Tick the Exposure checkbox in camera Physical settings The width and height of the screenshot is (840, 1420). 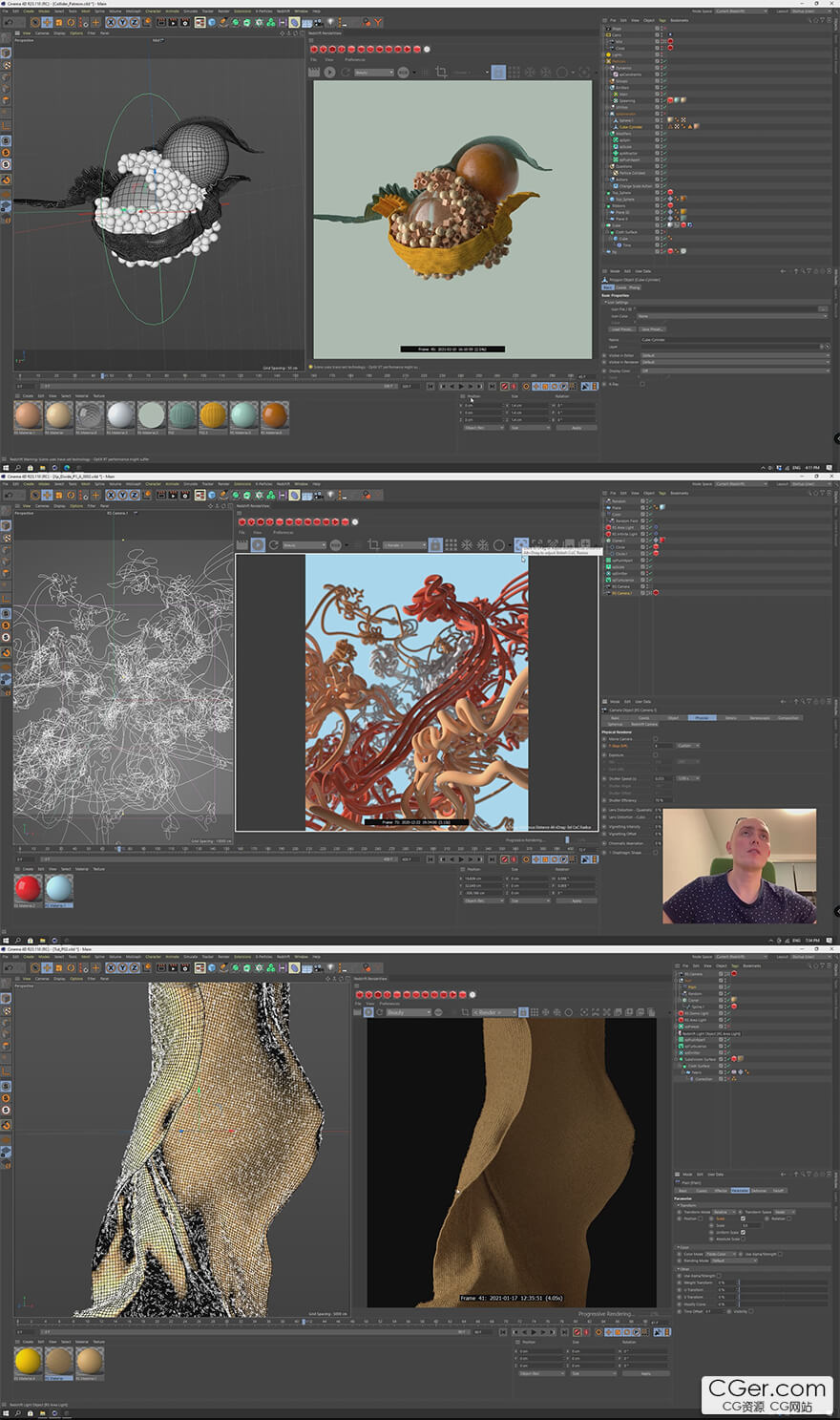click(655, 754)
